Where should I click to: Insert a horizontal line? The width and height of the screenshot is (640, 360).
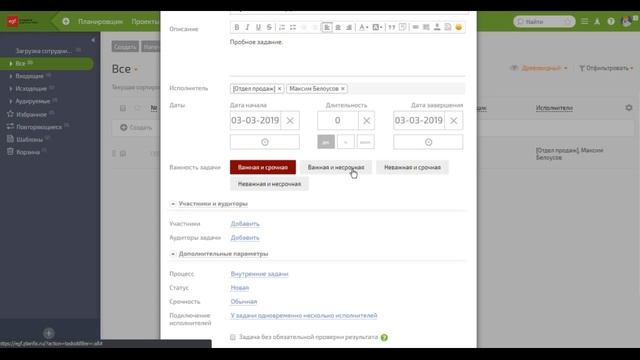pyautogui.click(x=416, y=27)
